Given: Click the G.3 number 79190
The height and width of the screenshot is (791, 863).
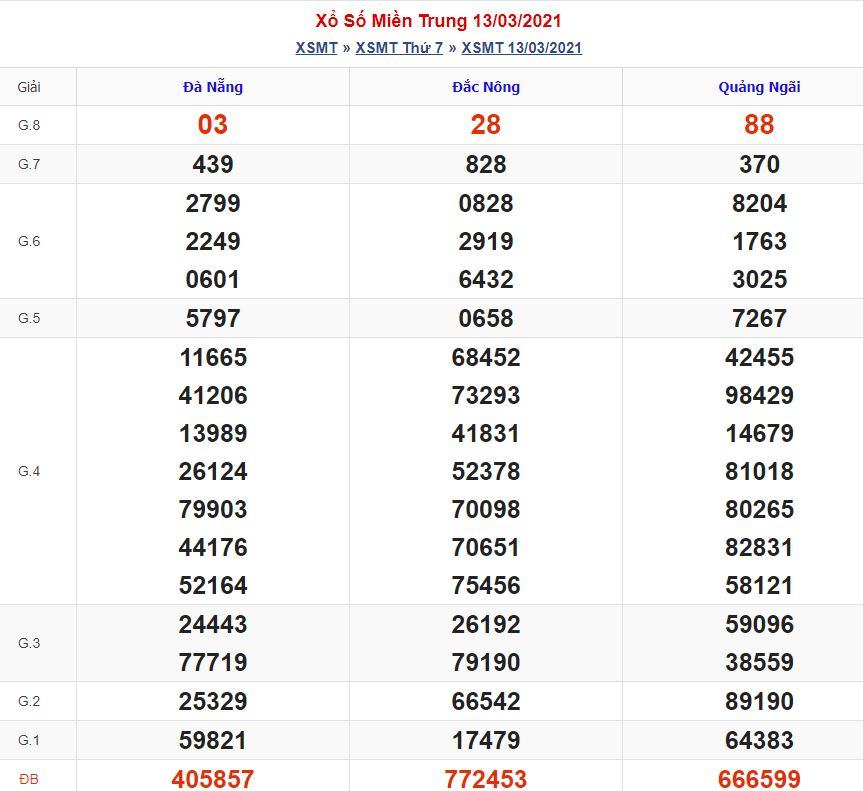Looking at the screenshot, I should pos(486,662).
